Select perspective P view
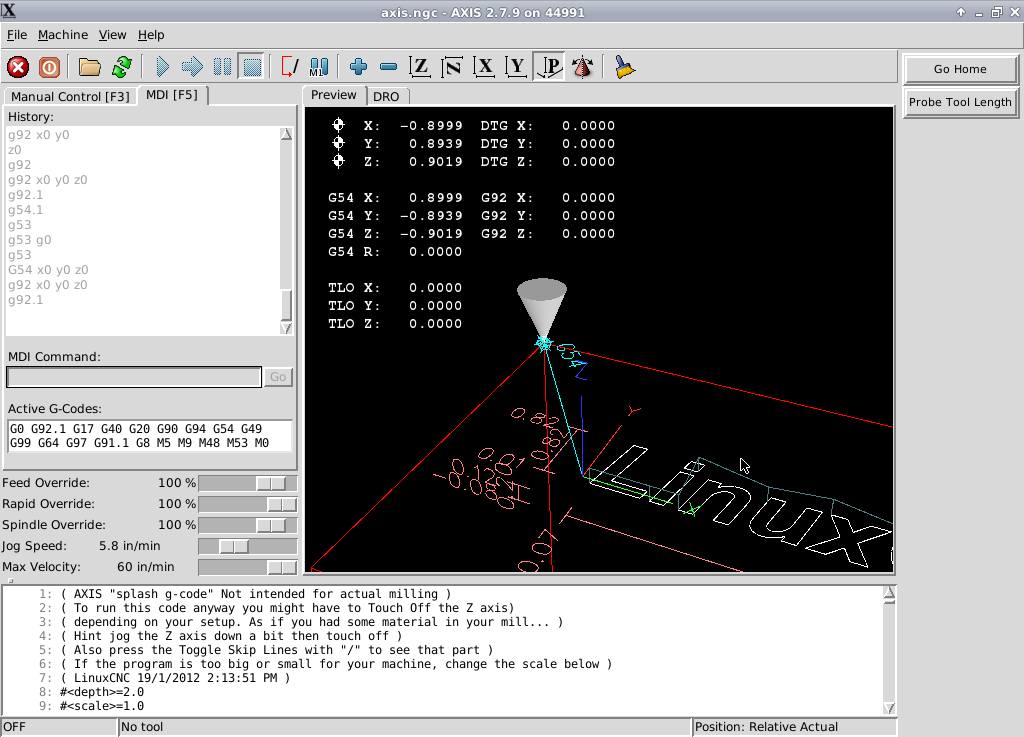Image resolution: width=1024 pixels, height=737 pixels. pos(549,67)
